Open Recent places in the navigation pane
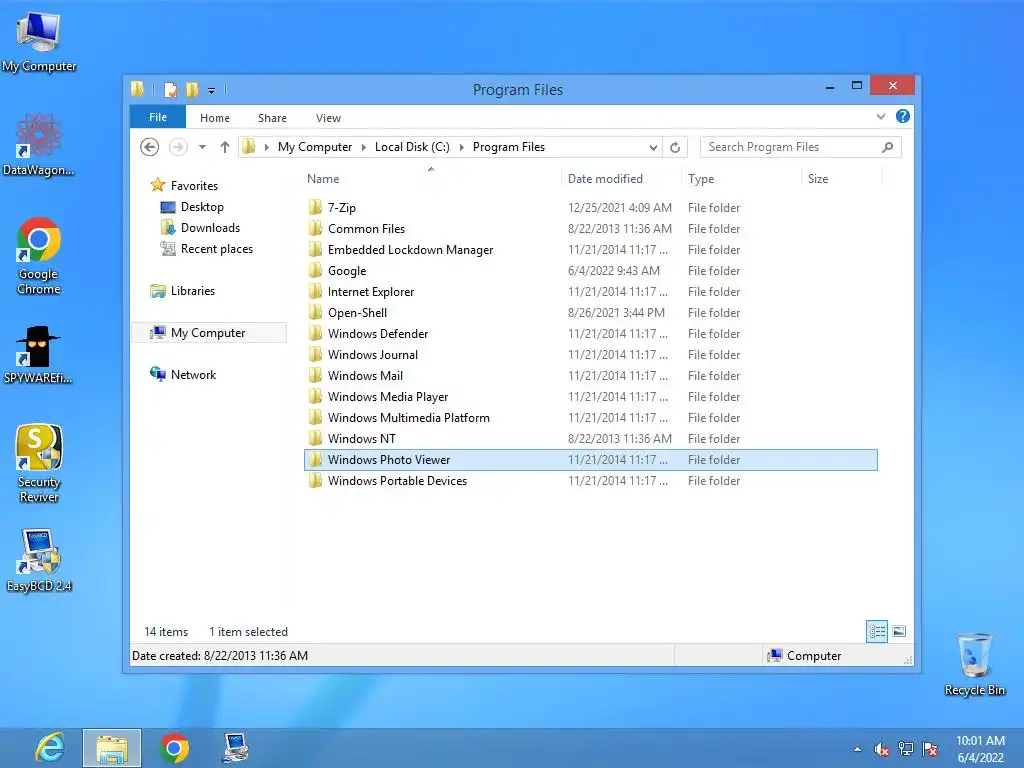The height and width of the screenshot is (768, 1024). pyautogui.click(x=206, y=249)
